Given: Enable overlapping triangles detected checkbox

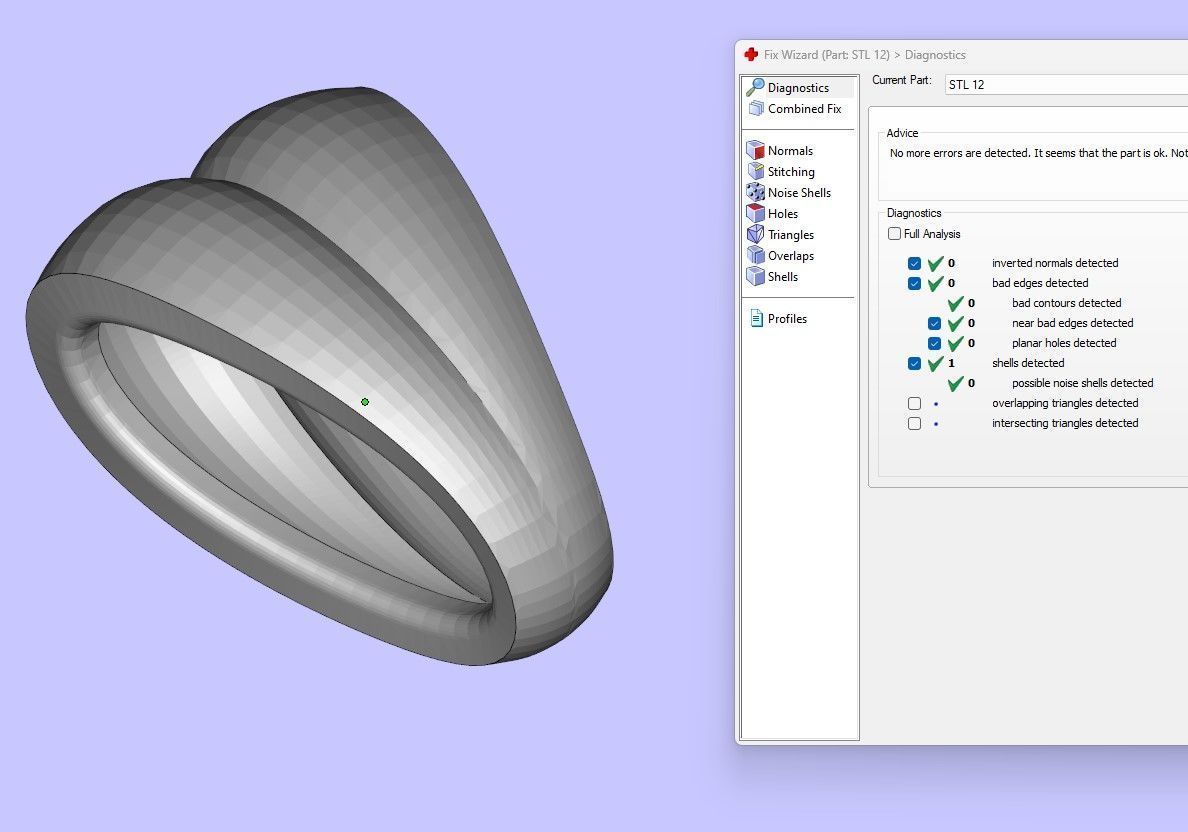Looking at the screenshot, I should point(914,403).
